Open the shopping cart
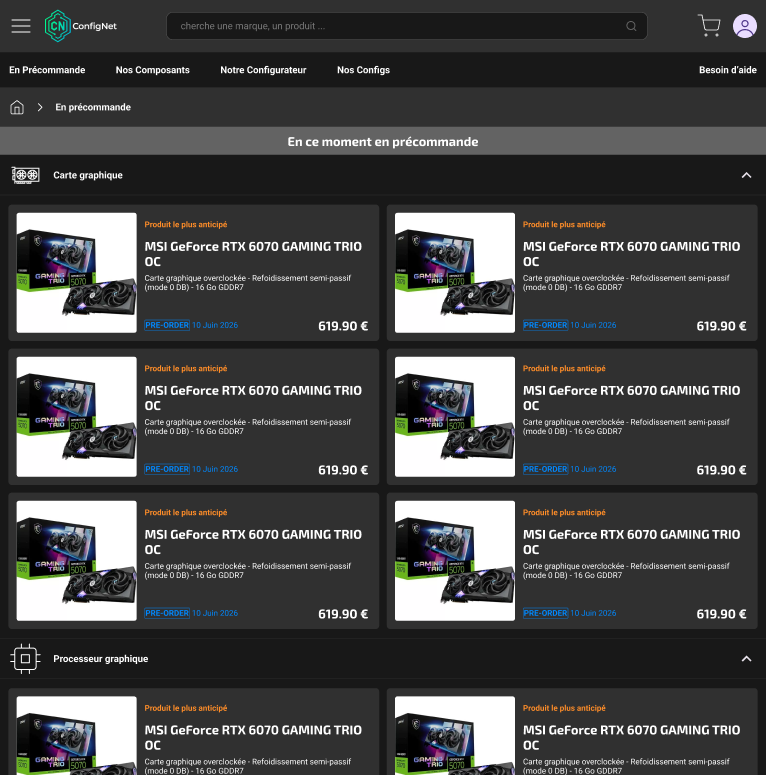 pos(709,26)
